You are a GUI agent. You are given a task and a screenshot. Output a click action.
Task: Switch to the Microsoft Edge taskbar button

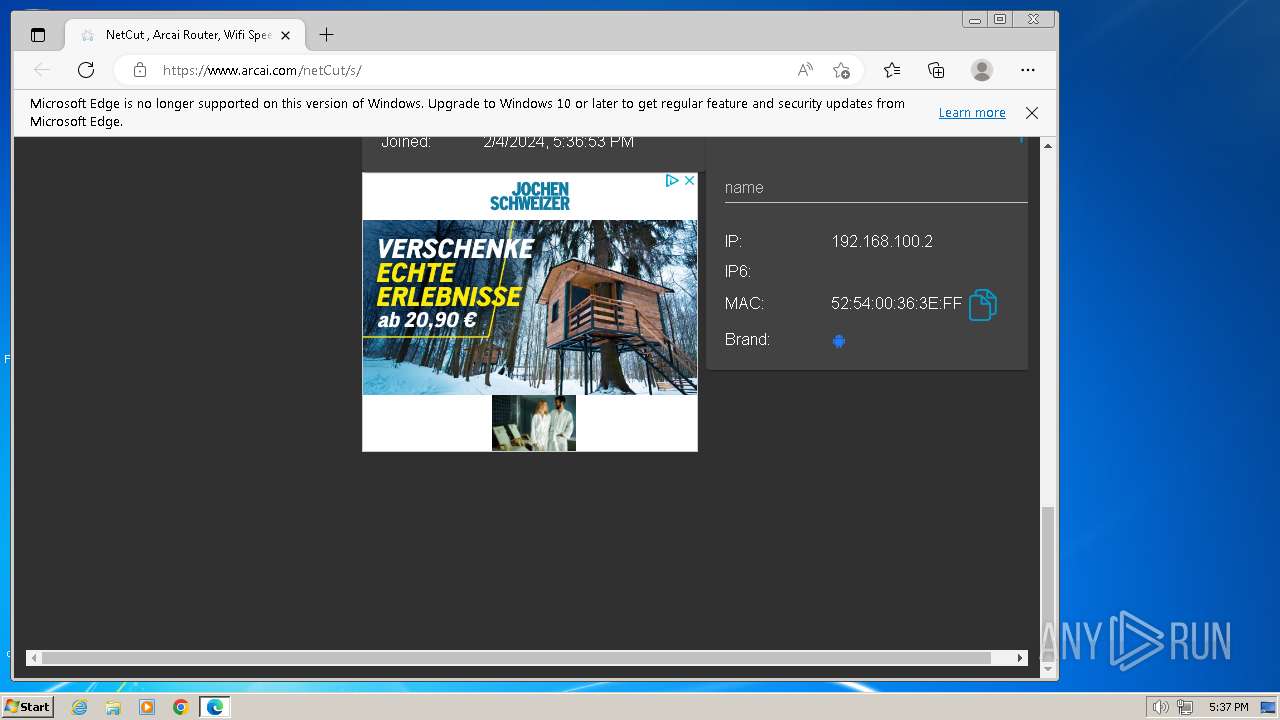pos(214,707)
